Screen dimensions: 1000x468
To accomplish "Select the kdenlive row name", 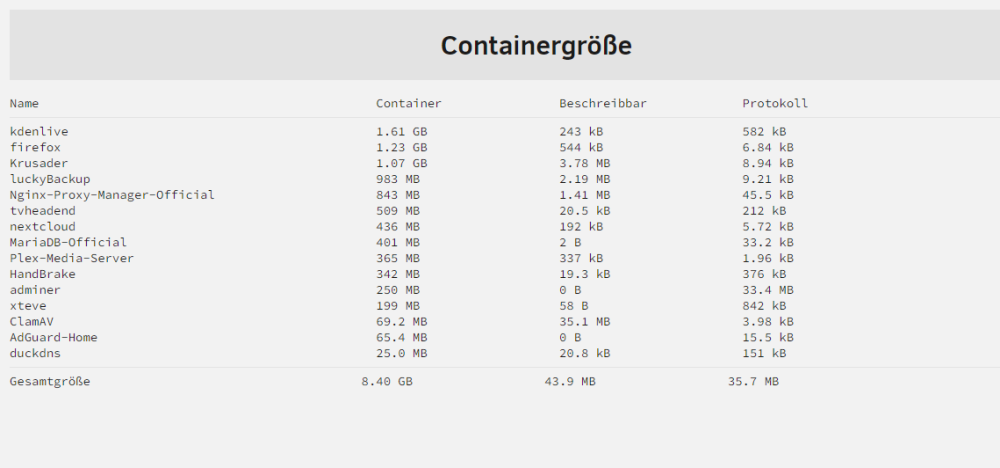I will (x=39, y=132).
